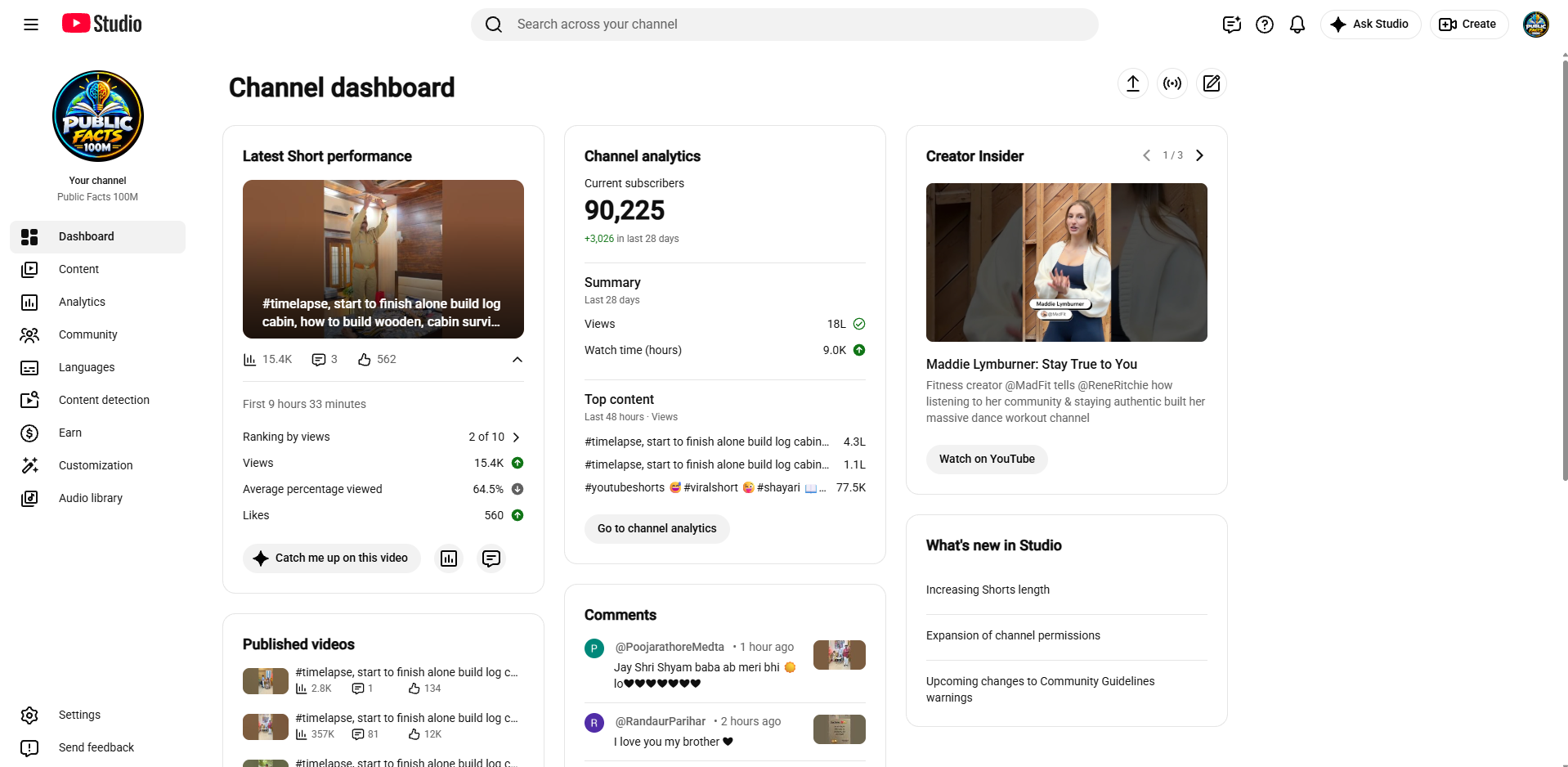
Task: Click Catch me up on this video
Action: click(x=332, y=558)
